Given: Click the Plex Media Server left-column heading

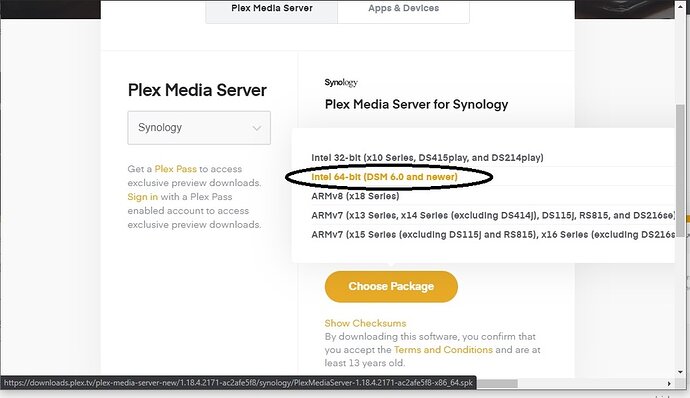Looking at the screenshot, I should (x=197, y=90).
